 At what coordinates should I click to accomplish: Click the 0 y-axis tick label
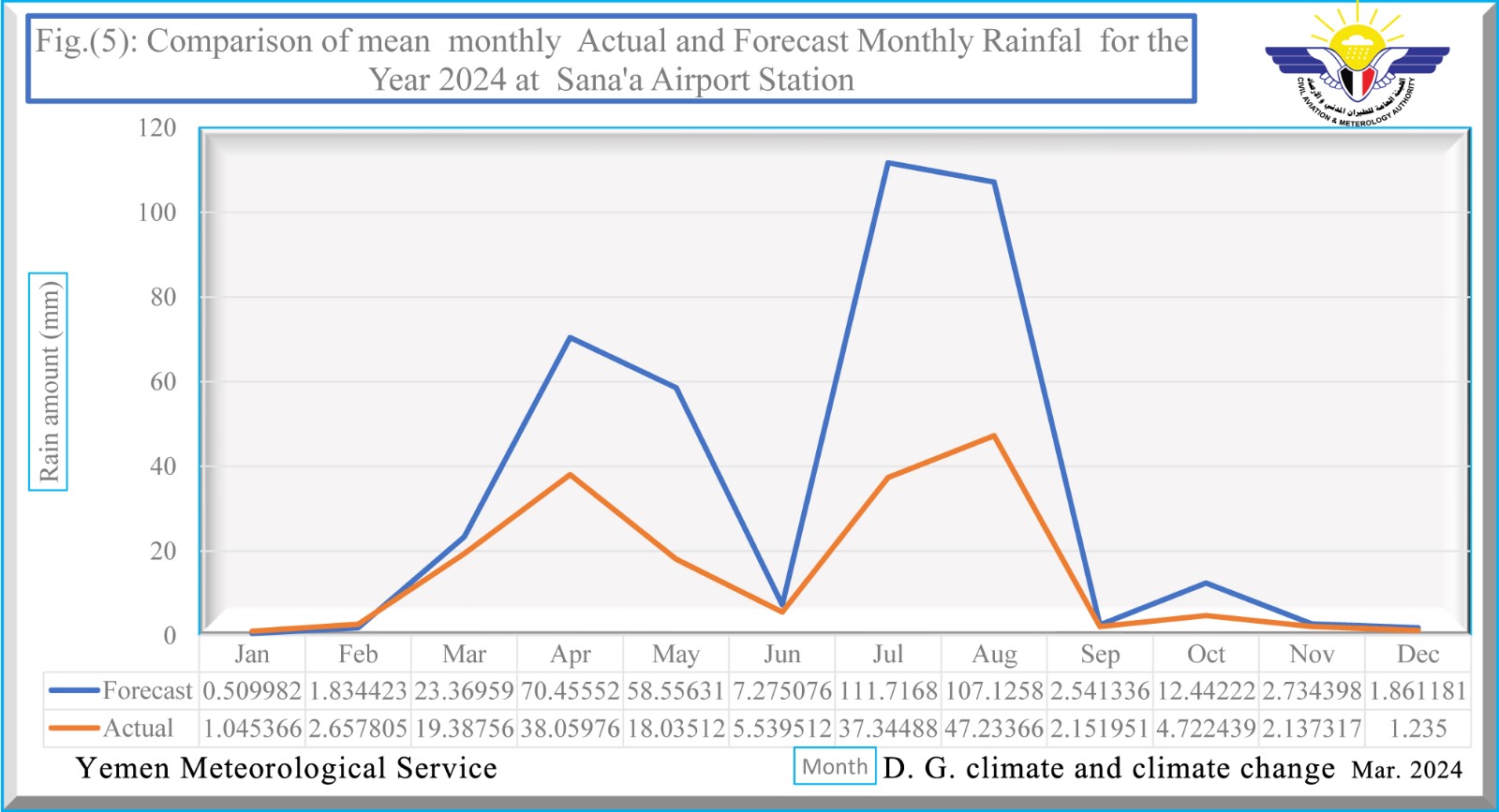170,635
